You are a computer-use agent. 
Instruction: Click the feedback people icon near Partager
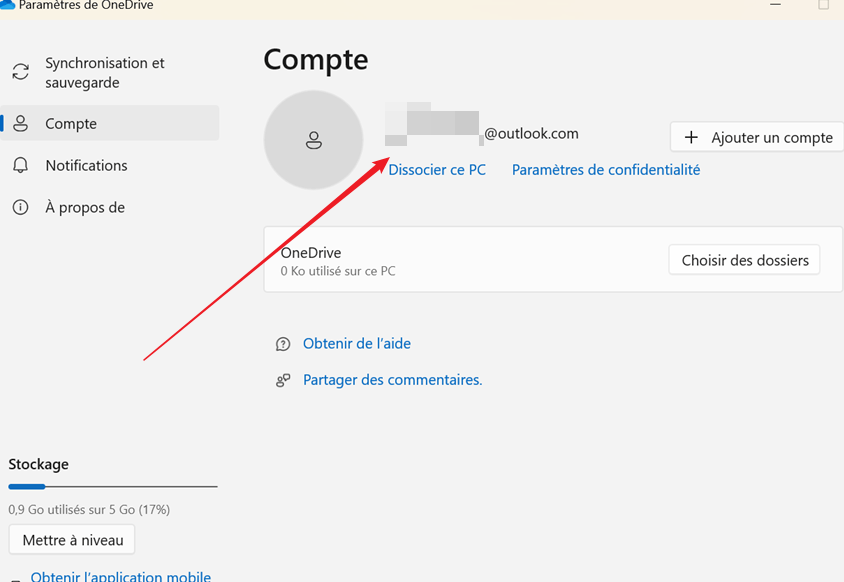tap(283, 381)
